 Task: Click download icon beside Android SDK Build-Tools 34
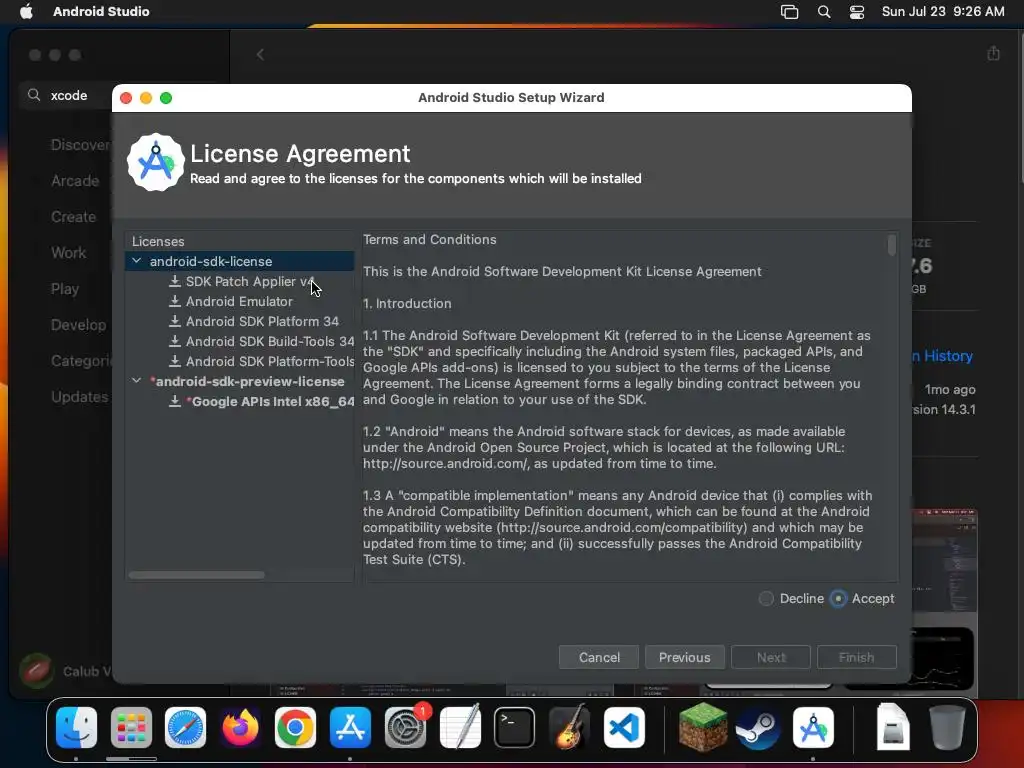[x=174, y=341]
